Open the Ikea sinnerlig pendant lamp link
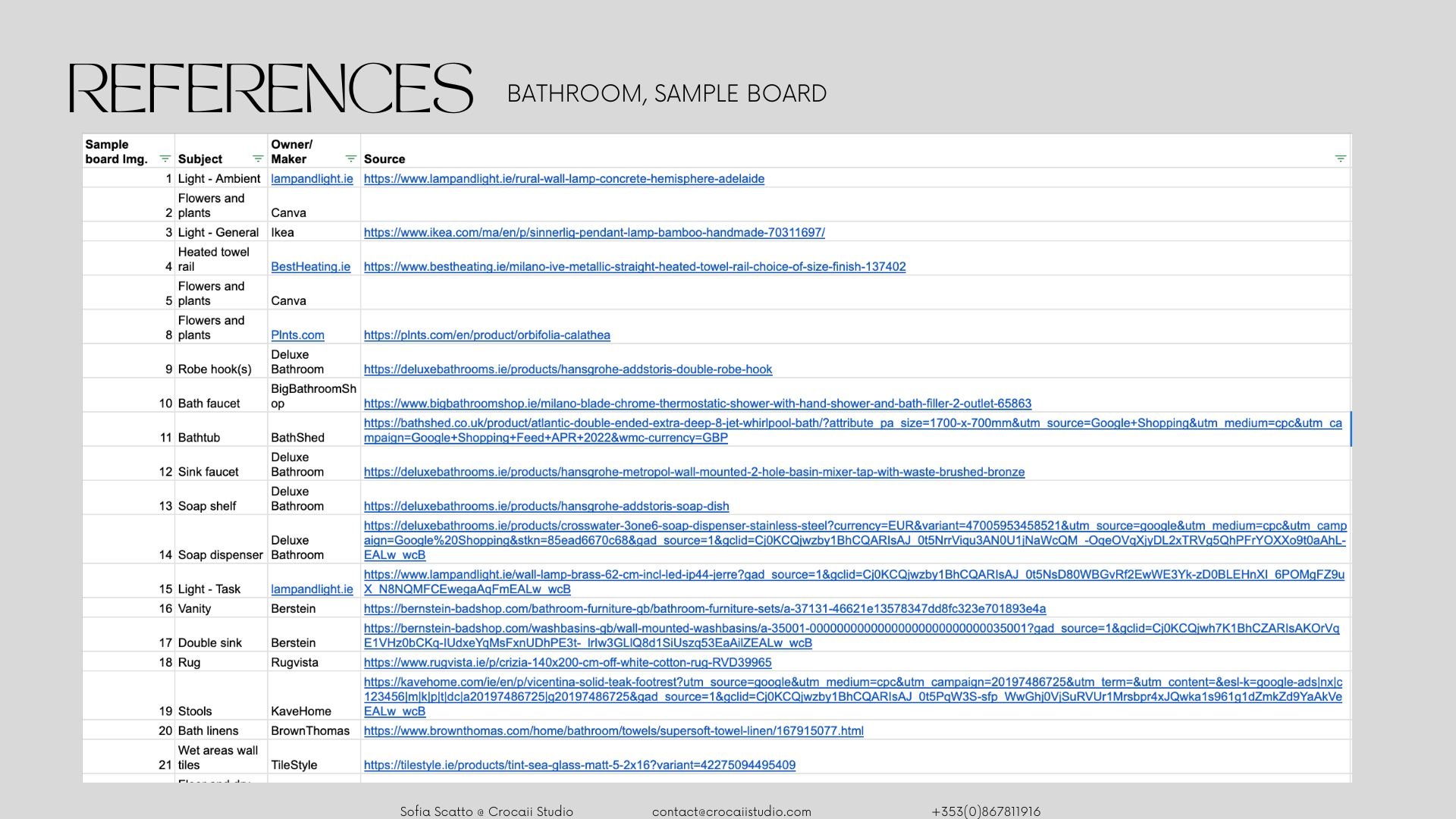 tap(594, 233)
